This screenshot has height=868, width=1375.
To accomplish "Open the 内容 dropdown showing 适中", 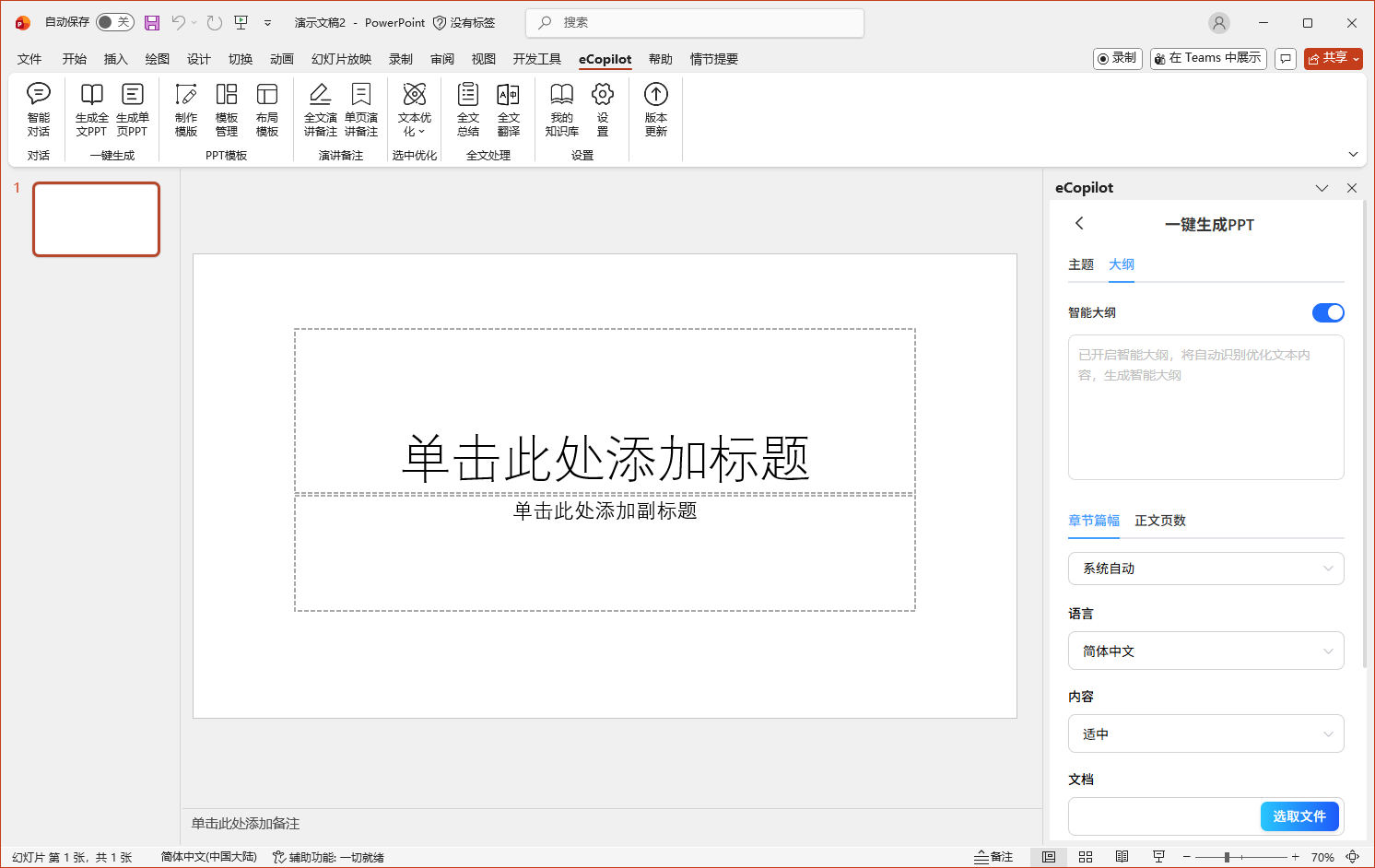I will [x=1205, y=733].
